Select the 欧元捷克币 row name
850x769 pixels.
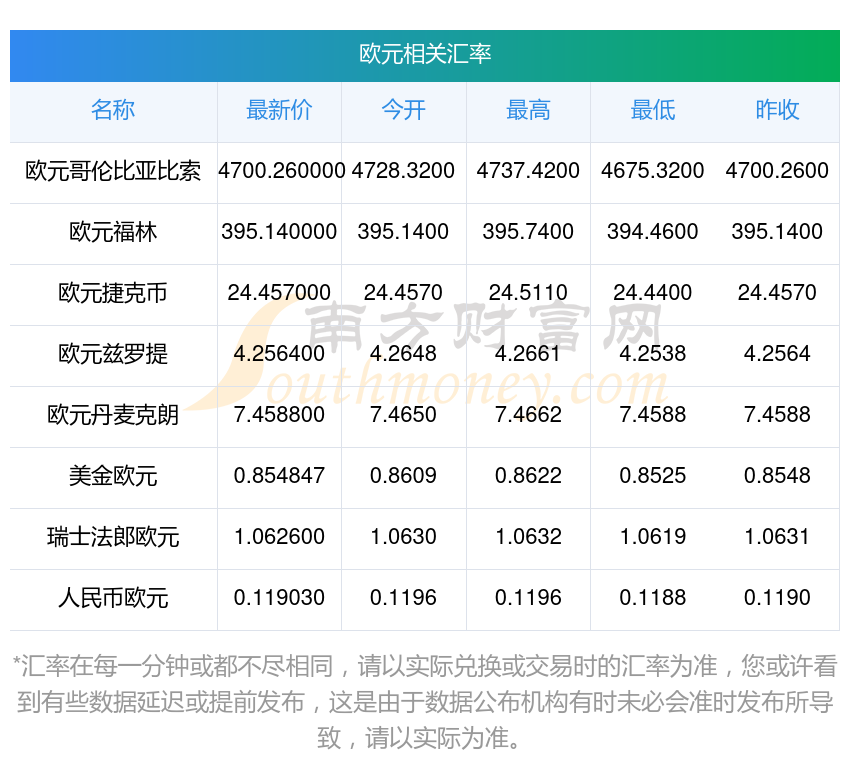[x=113, y=293]
